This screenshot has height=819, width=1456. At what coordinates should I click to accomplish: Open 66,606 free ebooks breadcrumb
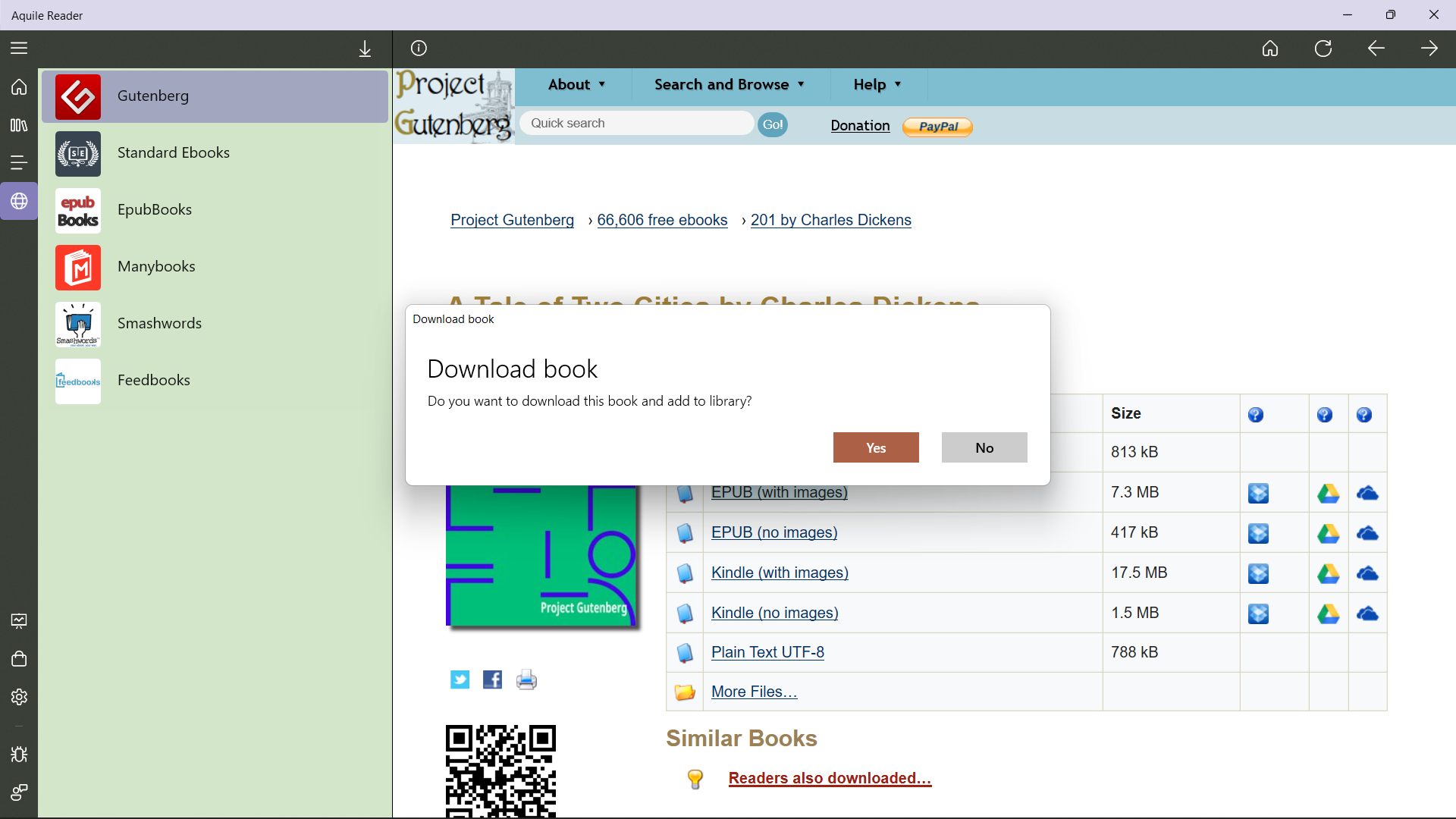click(x=662, y=220)
